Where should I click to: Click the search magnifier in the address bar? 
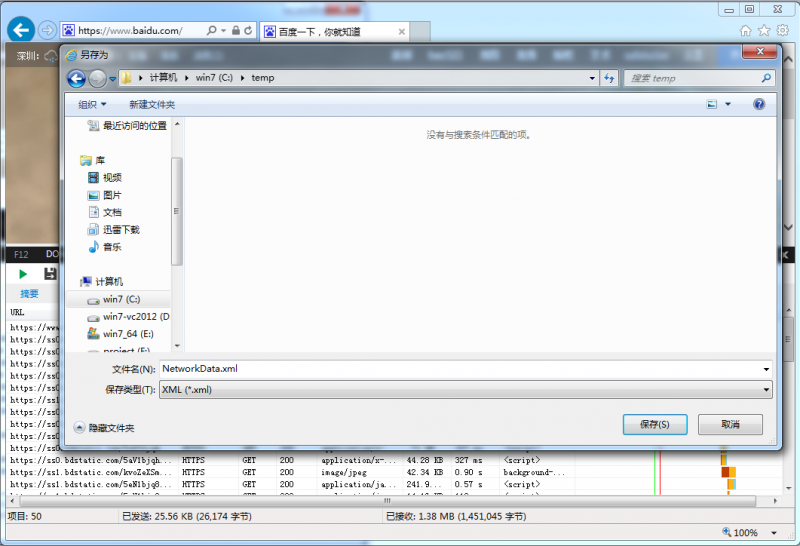(211, 31)
